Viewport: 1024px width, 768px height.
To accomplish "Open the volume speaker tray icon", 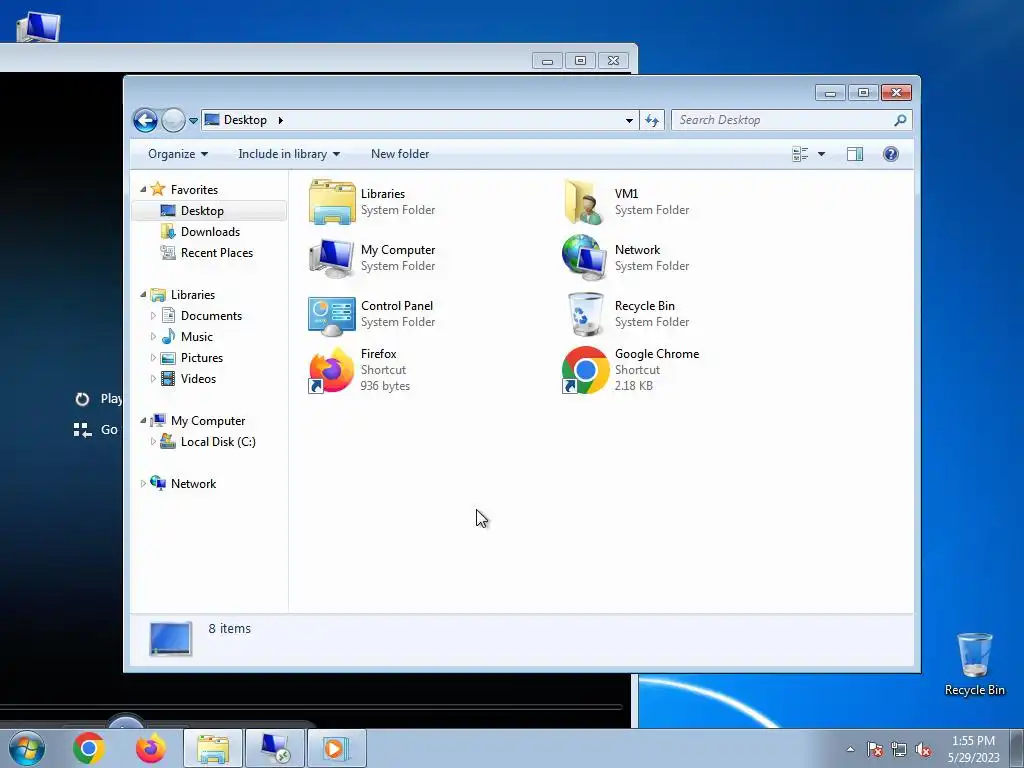I will tap(923, 749).
